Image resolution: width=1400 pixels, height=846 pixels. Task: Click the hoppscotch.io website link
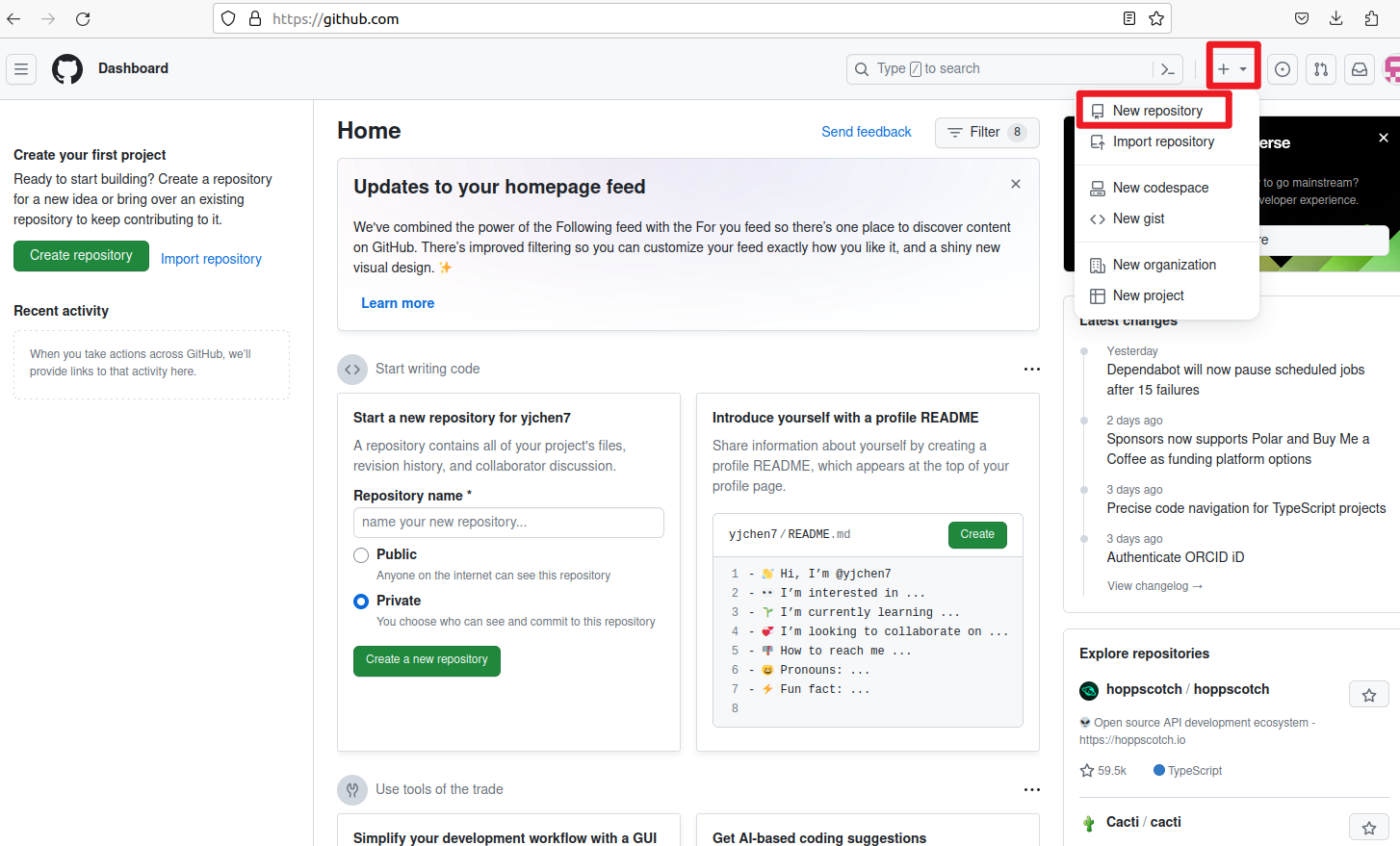(x=1132, y=740)
